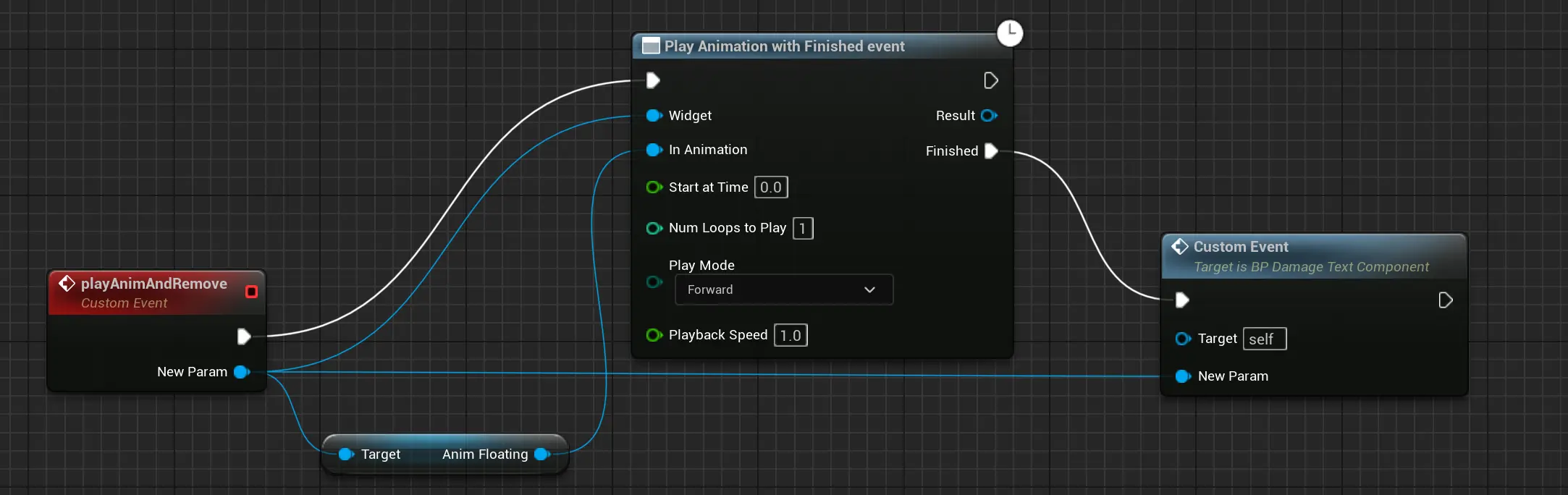Screen dimensions: 1568x495
Task: Select the playAnimAndRemove node by its title
Action: [x=153, y=284]
